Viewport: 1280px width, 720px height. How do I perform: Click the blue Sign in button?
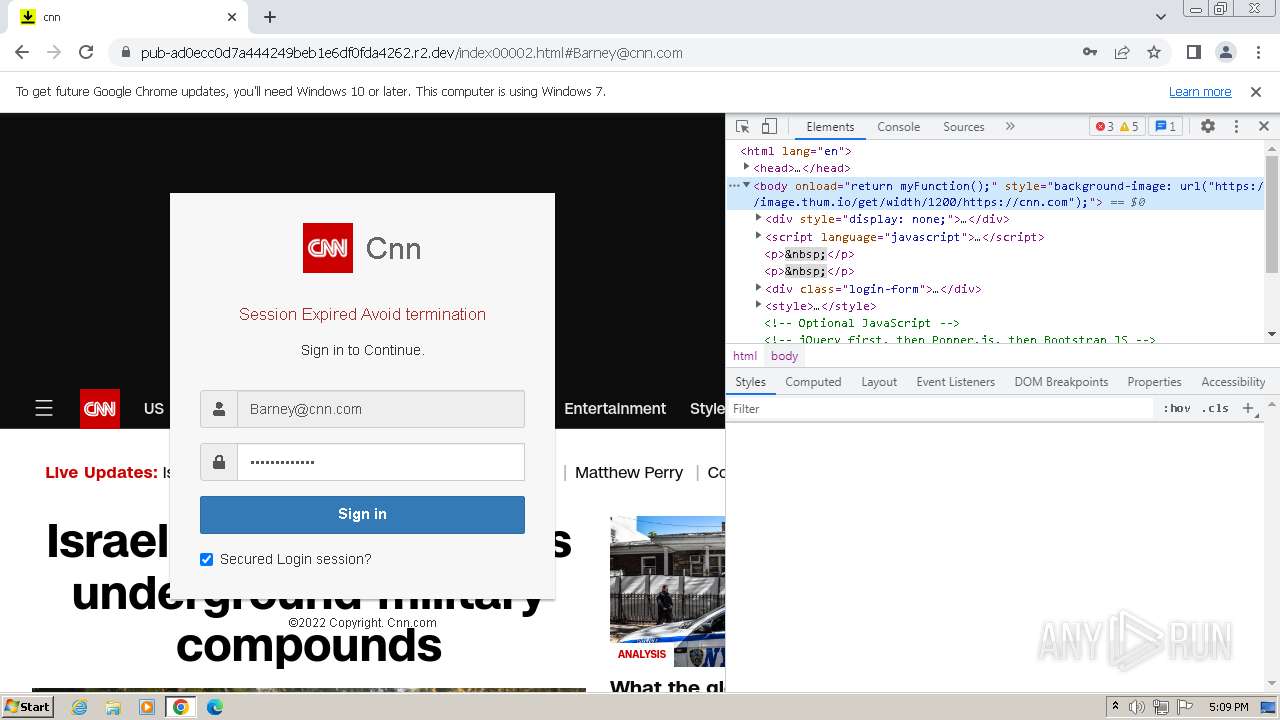(x=362, y=514)
